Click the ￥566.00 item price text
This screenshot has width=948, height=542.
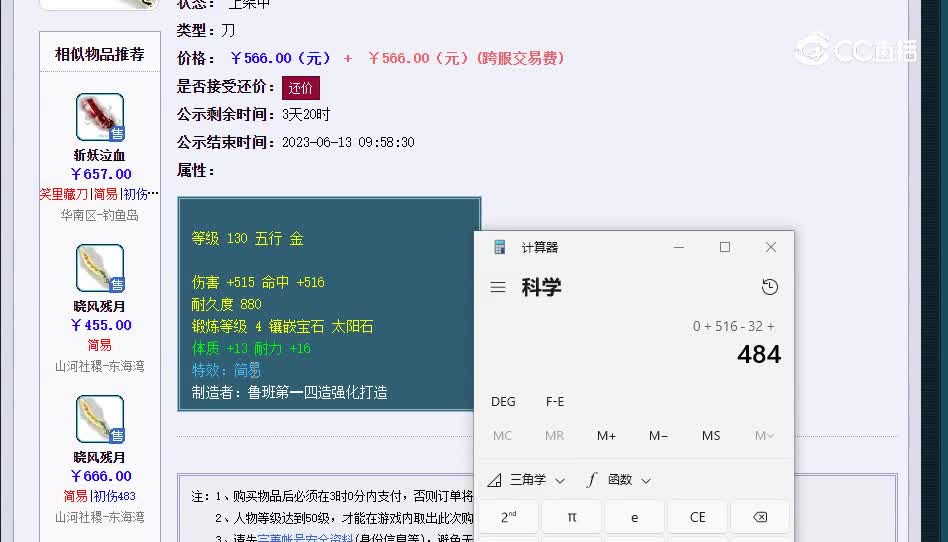pyautogui.click(x=281, y=59)
